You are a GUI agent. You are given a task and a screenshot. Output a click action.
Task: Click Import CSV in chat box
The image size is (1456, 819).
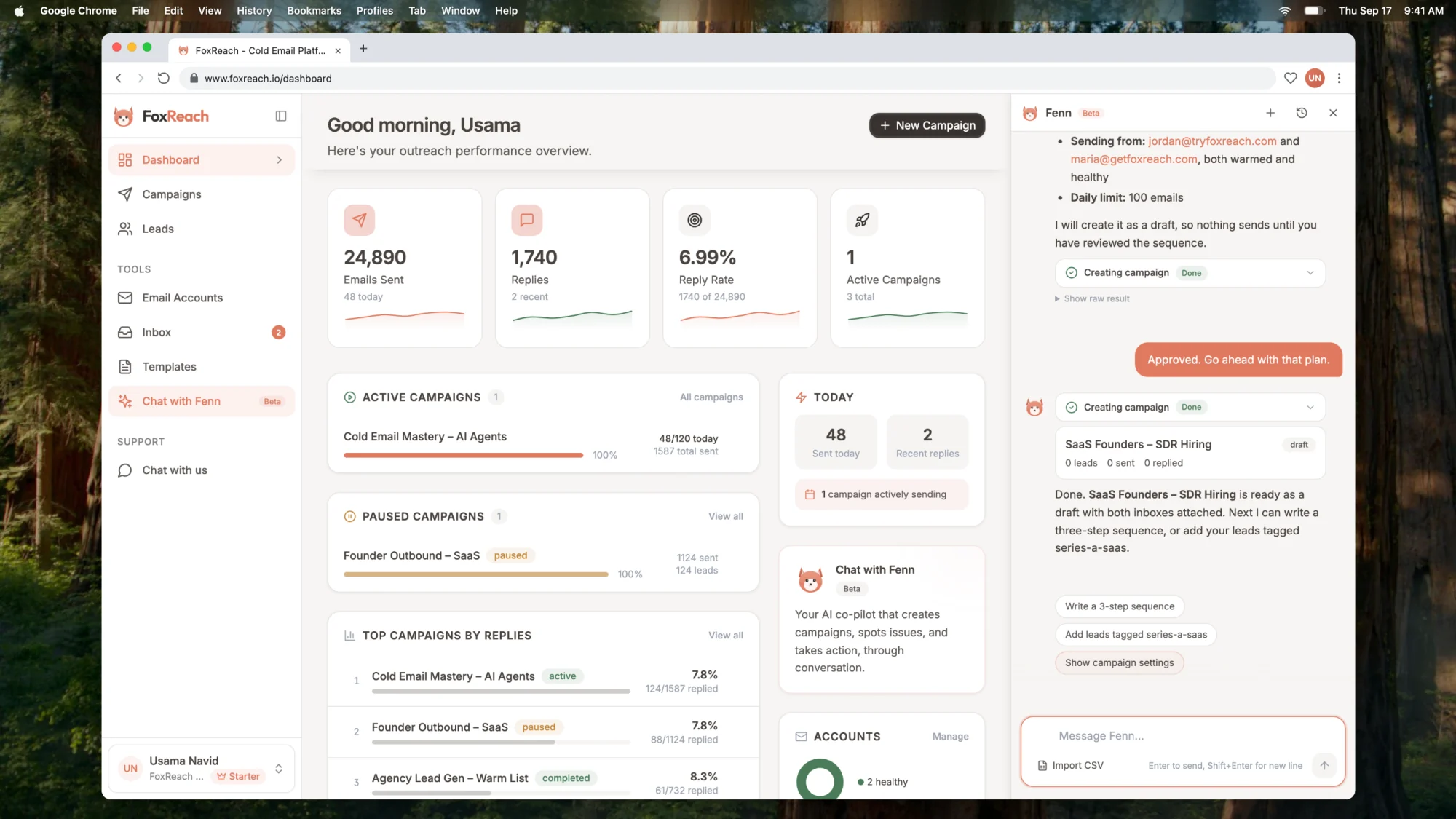pos(1070,766)
